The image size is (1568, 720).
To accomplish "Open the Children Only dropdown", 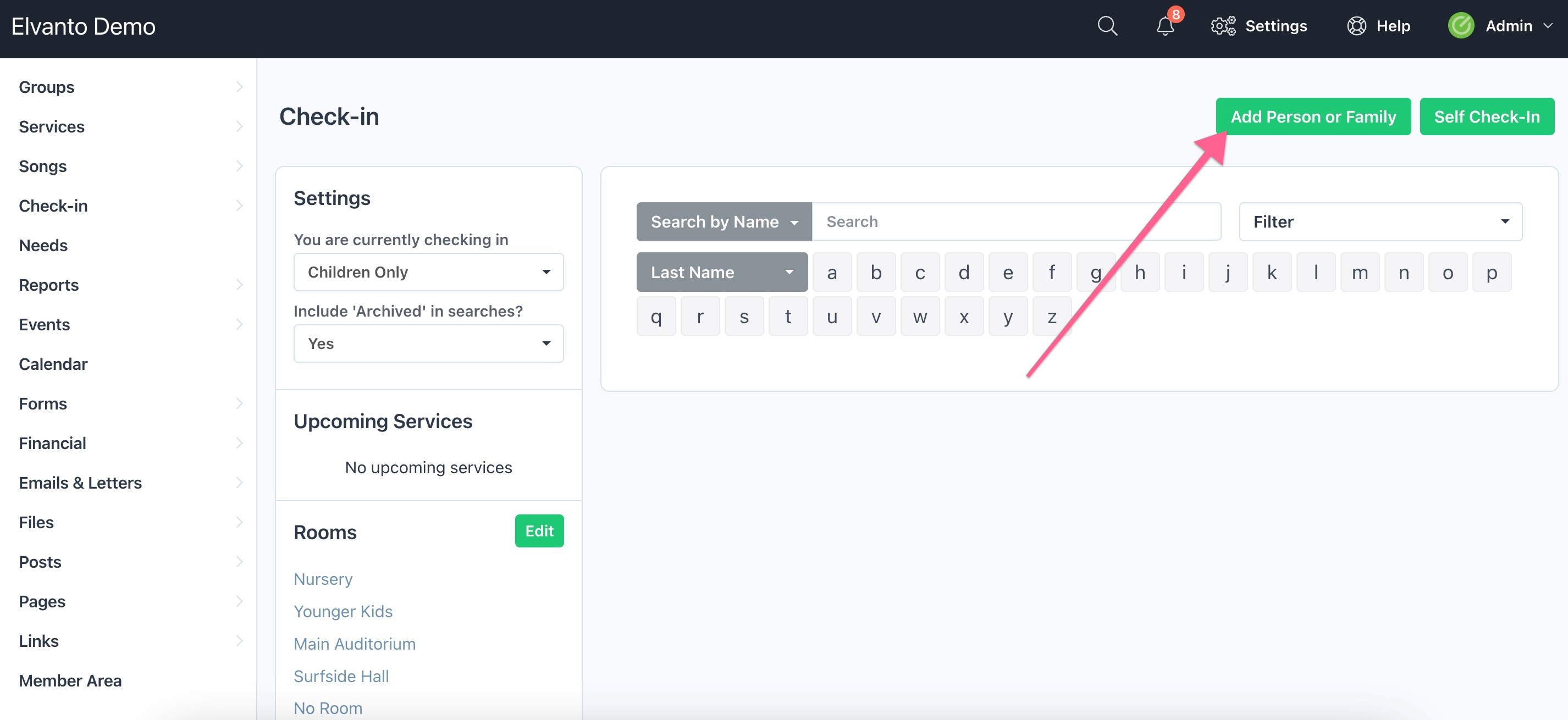I will [x=428, y=272].
